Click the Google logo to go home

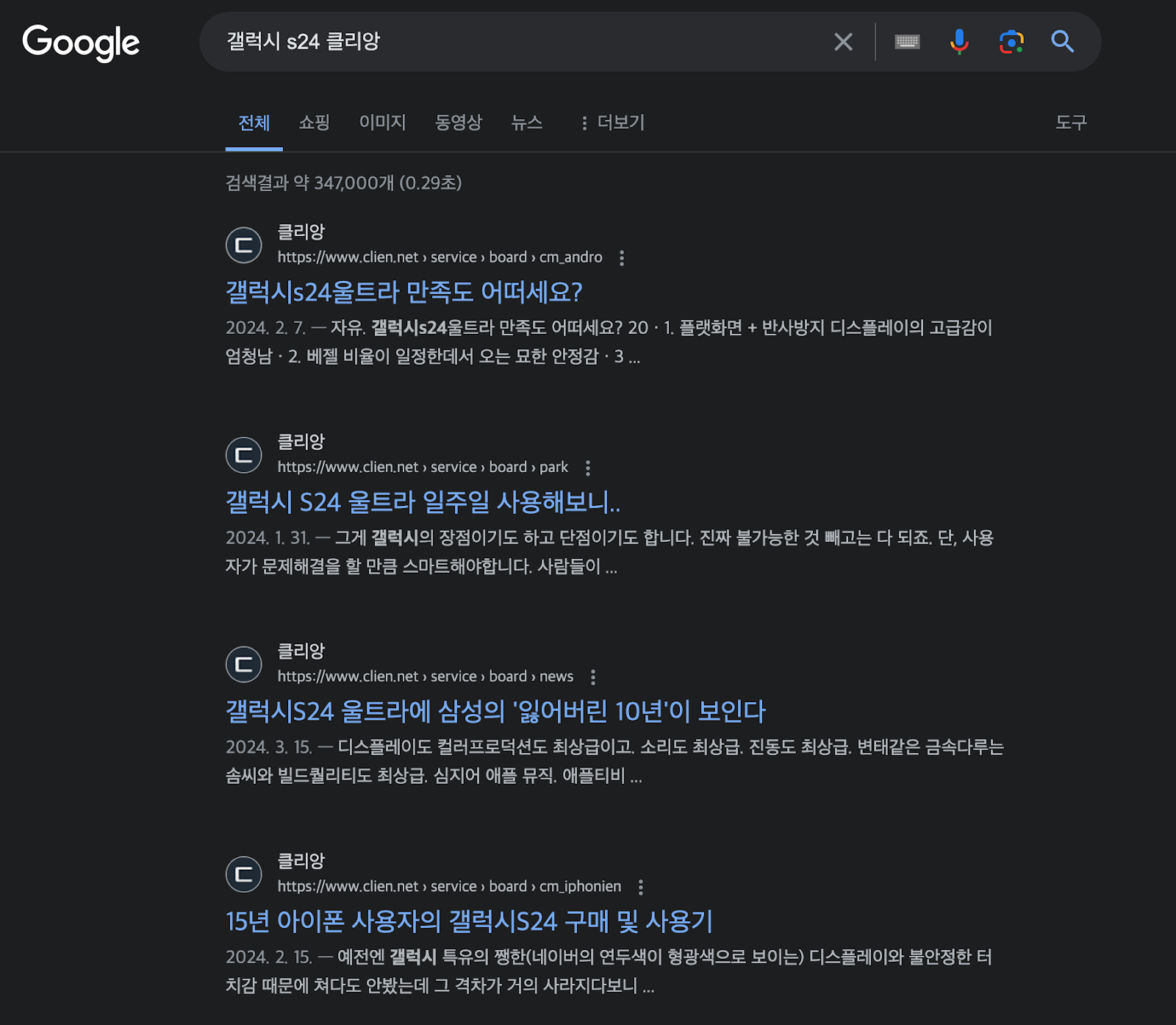82,42
